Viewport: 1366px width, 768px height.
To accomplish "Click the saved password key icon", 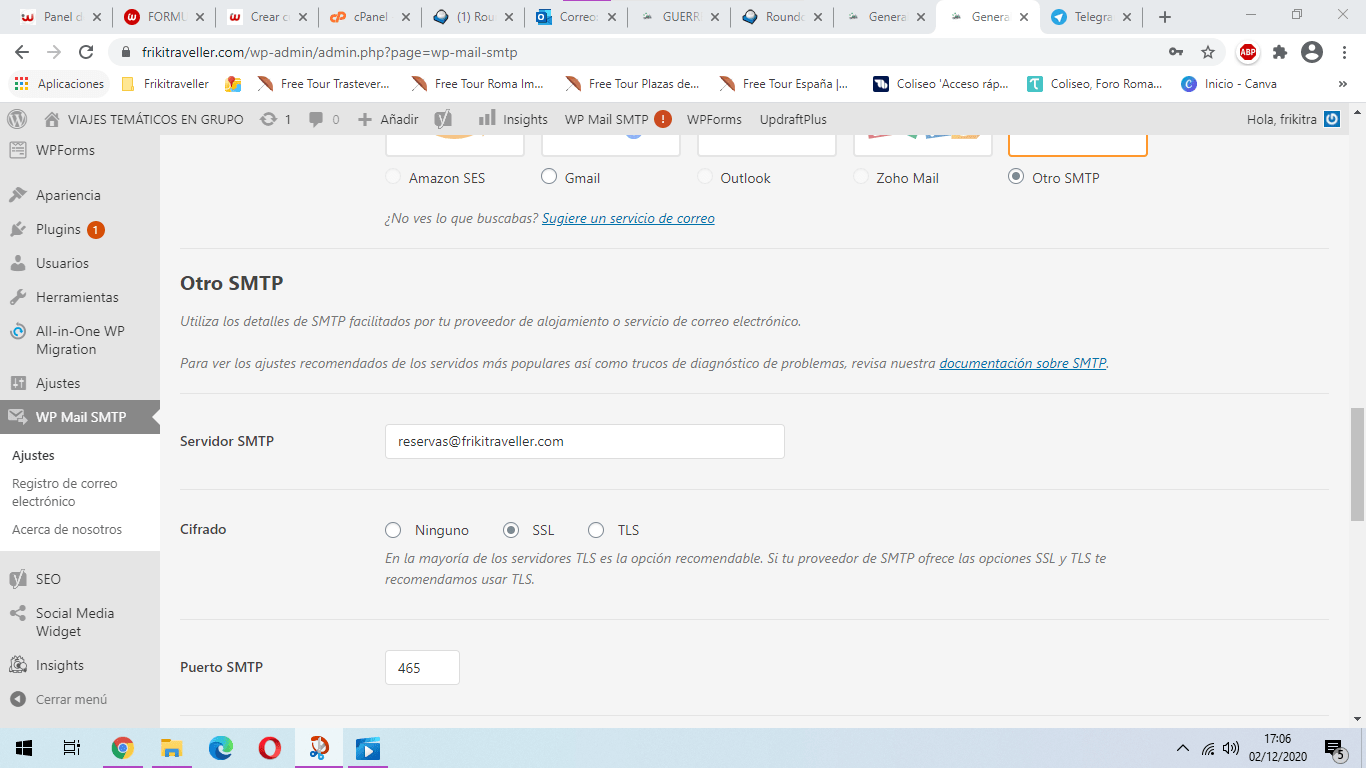I will pos(1176,52).
